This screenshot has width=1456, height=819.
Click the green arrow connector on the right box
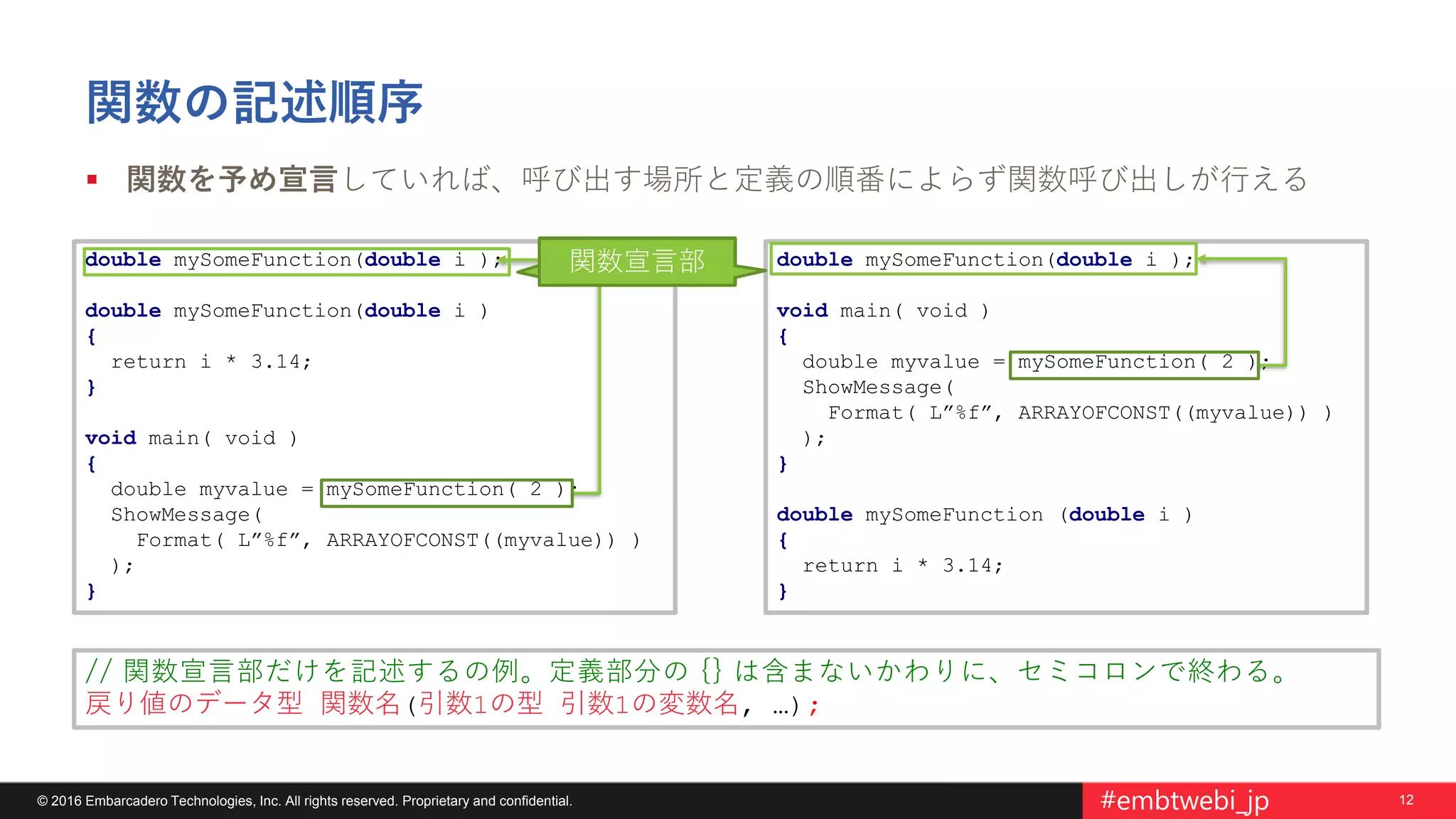pyautogui.click(x=1285, y=313)
